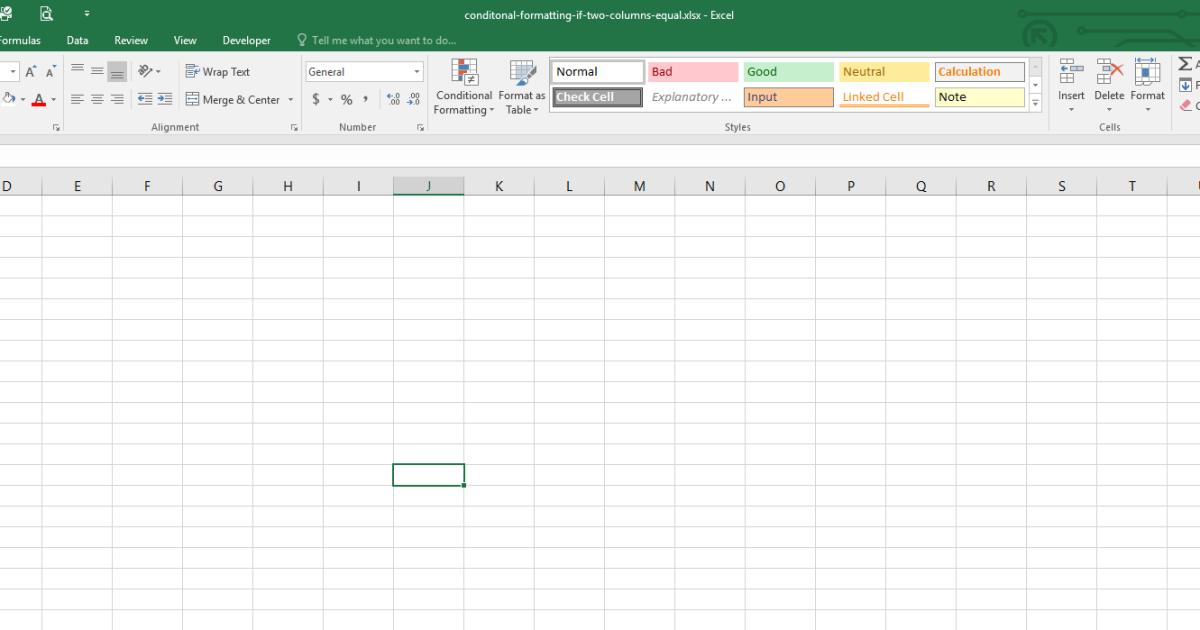
Task: Apply Comma Style from the Number group
Action: [x=366, y=99]
